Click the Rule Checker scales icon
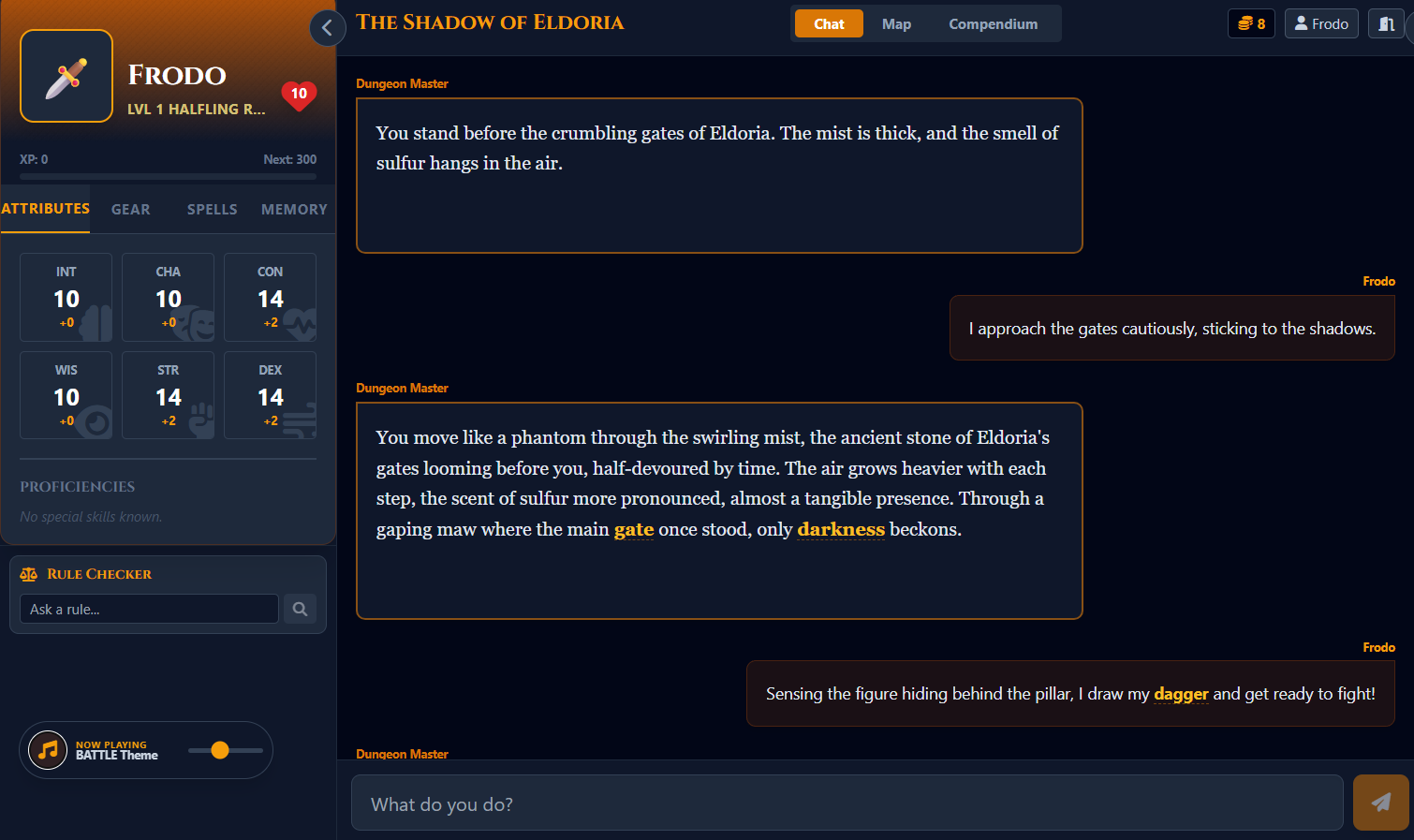The width and height of the screenshot is (1414, 840). point(27,573)
